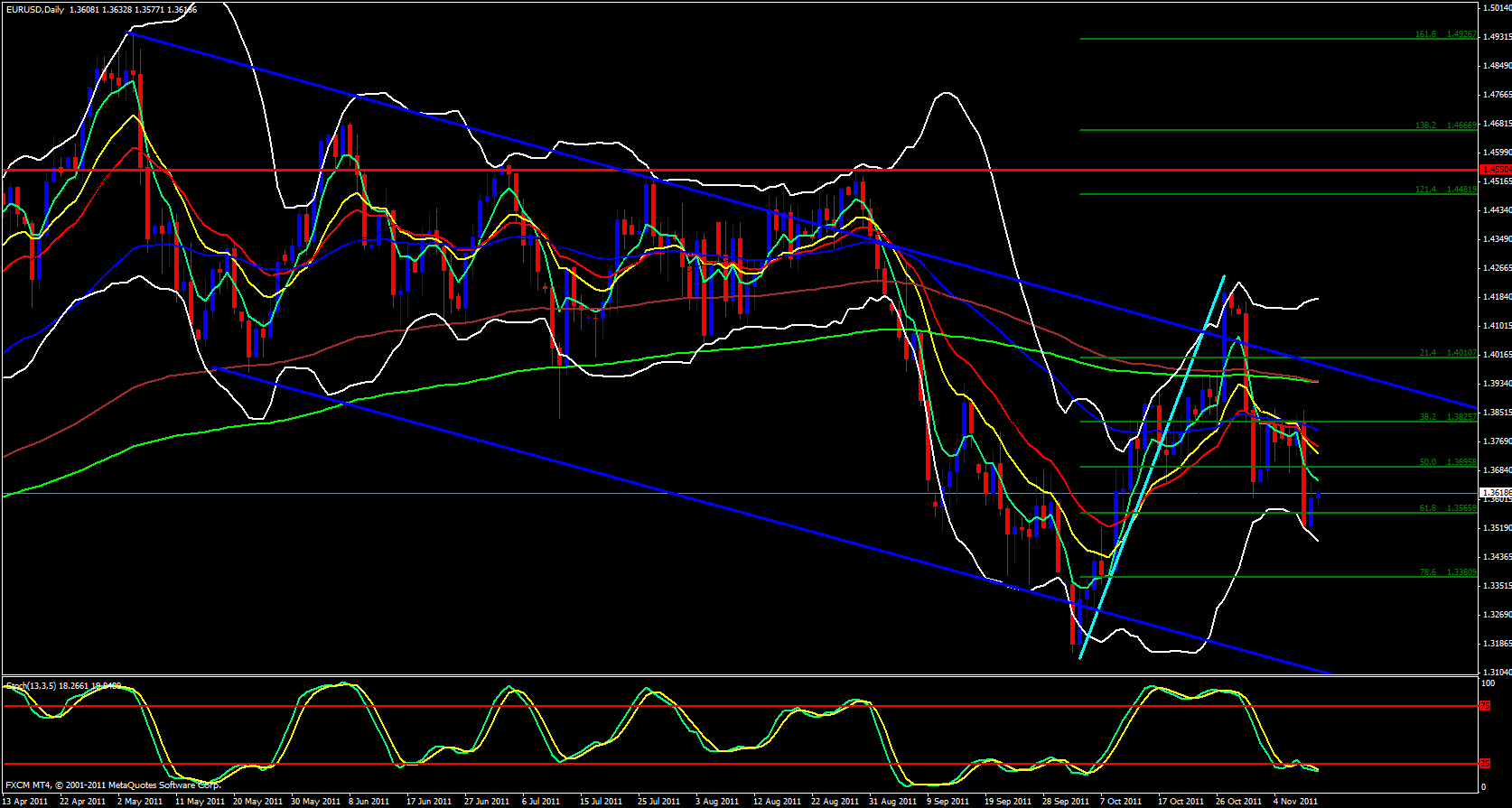The image size is (1512, 808).
Task: Click the current price label 1.36186
Action: coord(1495,493)
